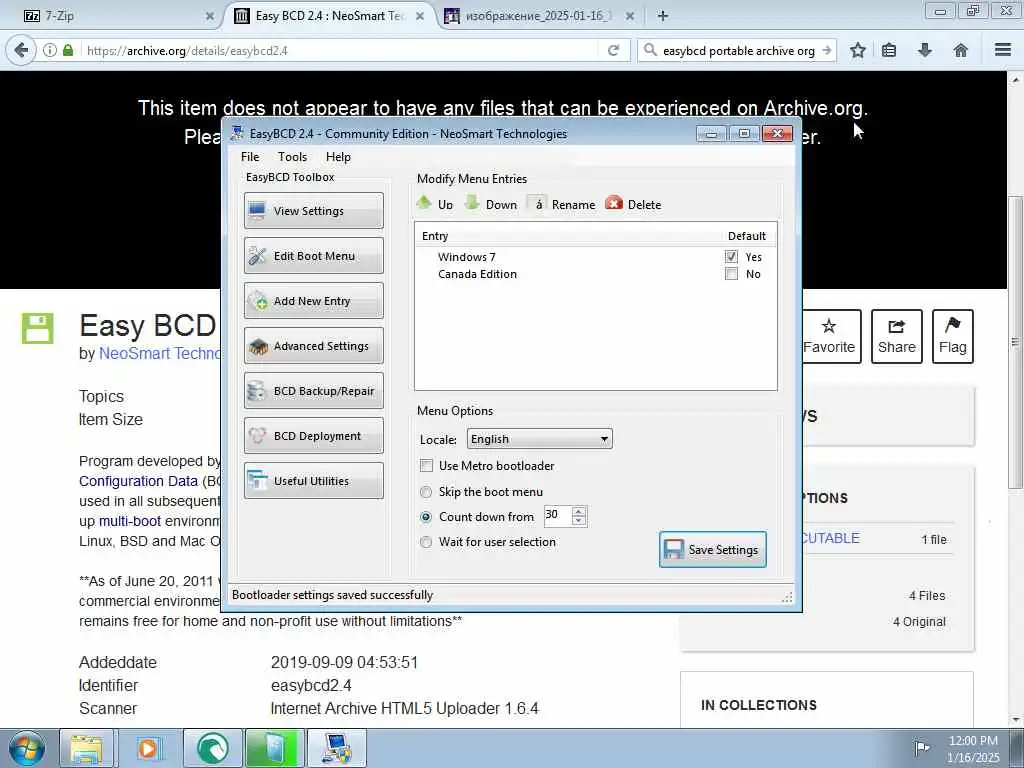The width and height of the screenshot is (1024, 768).
Task: Share this Archive.org item
Action: click(897, 336)
